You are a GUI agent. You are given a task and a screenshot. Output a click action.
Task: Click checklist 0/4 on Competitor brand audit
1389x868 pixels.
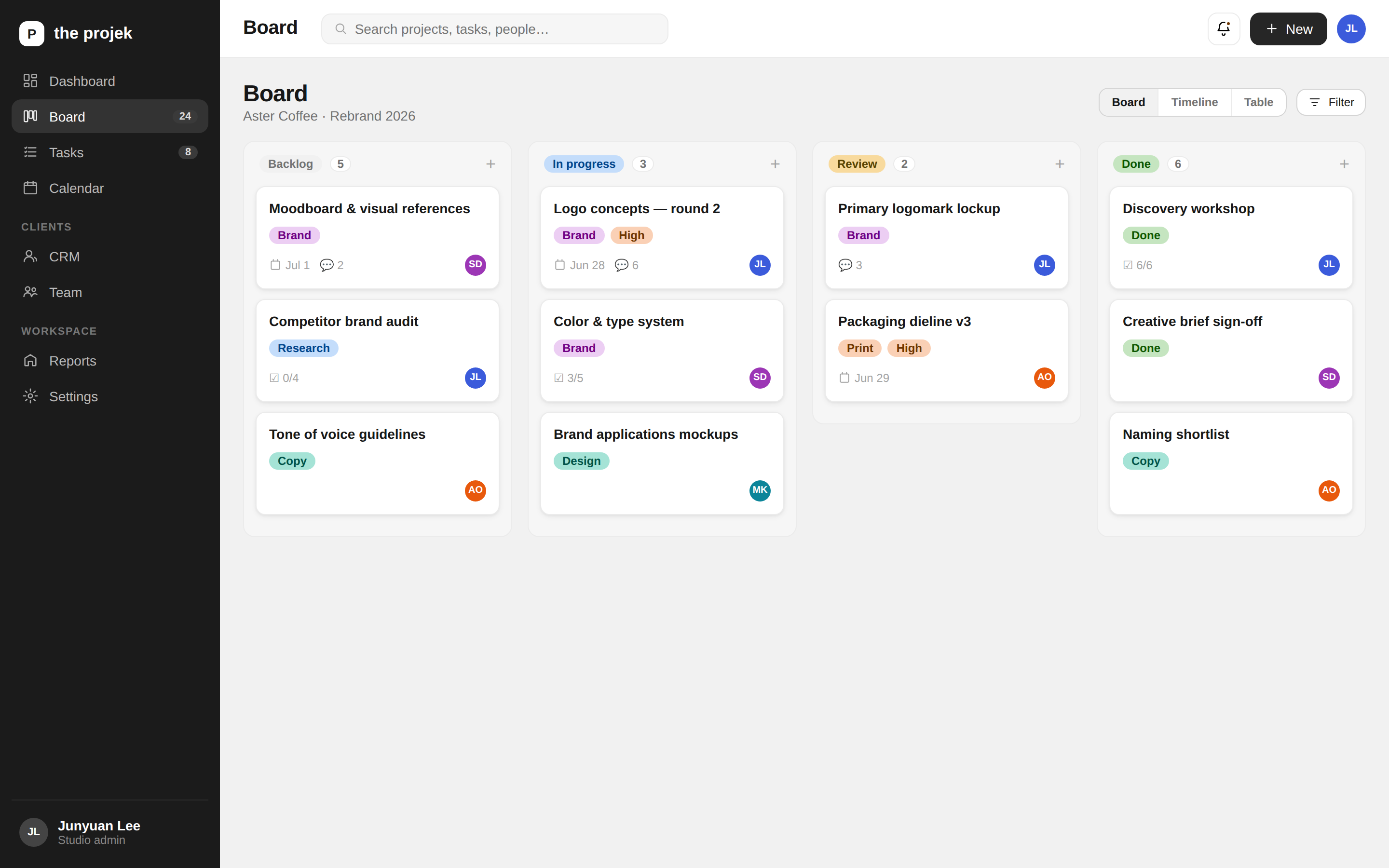point(284,378)
